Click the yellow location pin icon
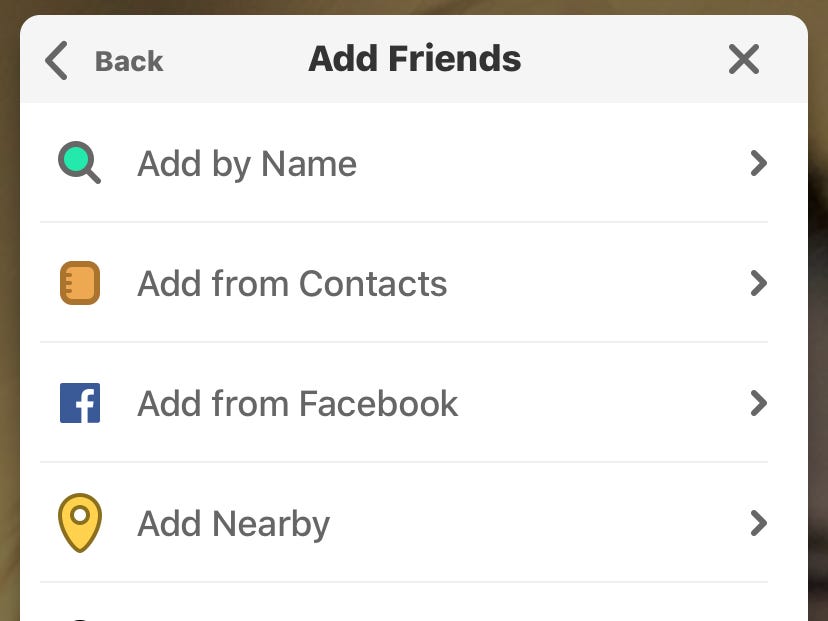The image size is (828, 621). tap(80, 523)
